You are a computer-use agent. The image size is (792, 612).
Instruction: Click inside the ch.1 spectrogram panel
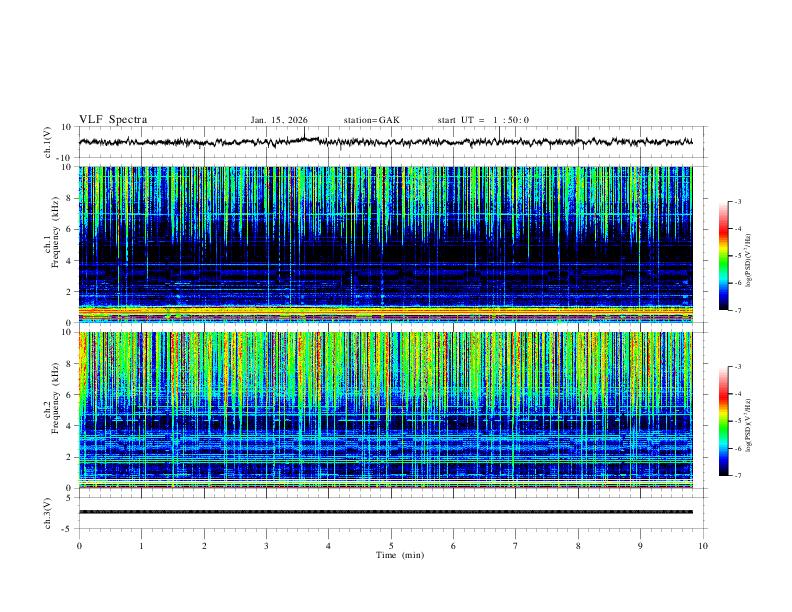click(x=385, y=244)
